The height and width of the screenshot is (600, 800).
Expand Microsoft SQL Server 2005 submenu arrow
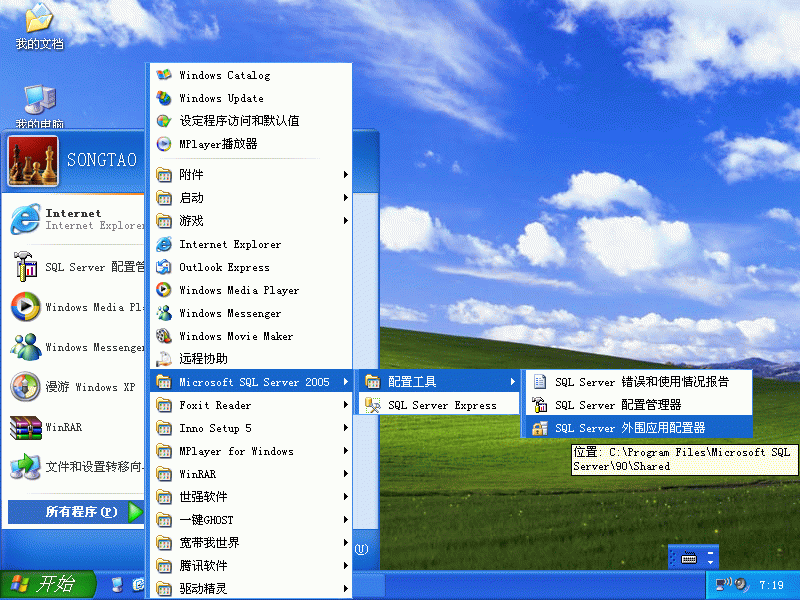point(346,382)
